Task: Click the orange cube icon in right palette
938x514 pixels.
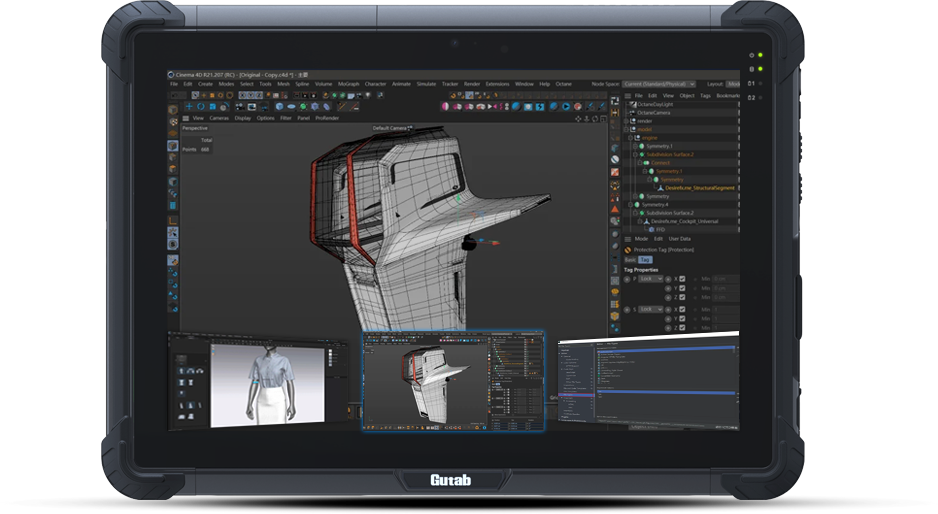Action: [x=615, y=316]
